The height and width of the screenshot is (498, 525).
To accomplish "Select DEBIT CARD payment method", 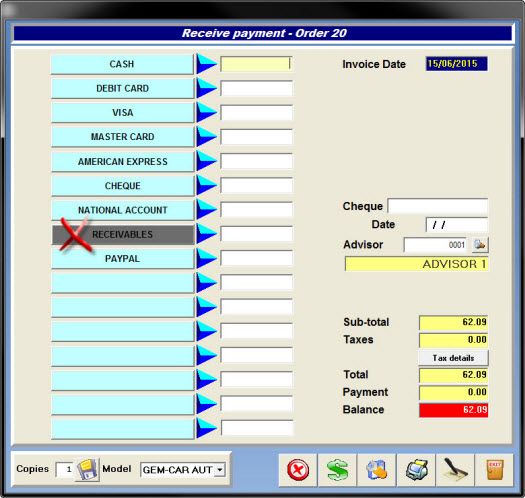I will click(122, 88).
